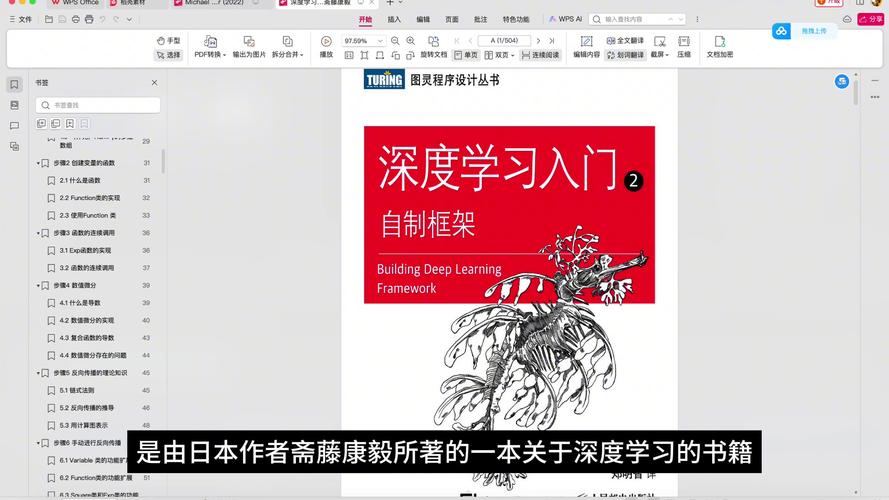This screenshot has height=500, width=889.
Task: Open the 拆分合并 split and merge tool
Action: pyautogui.click(x=287, y=46)
